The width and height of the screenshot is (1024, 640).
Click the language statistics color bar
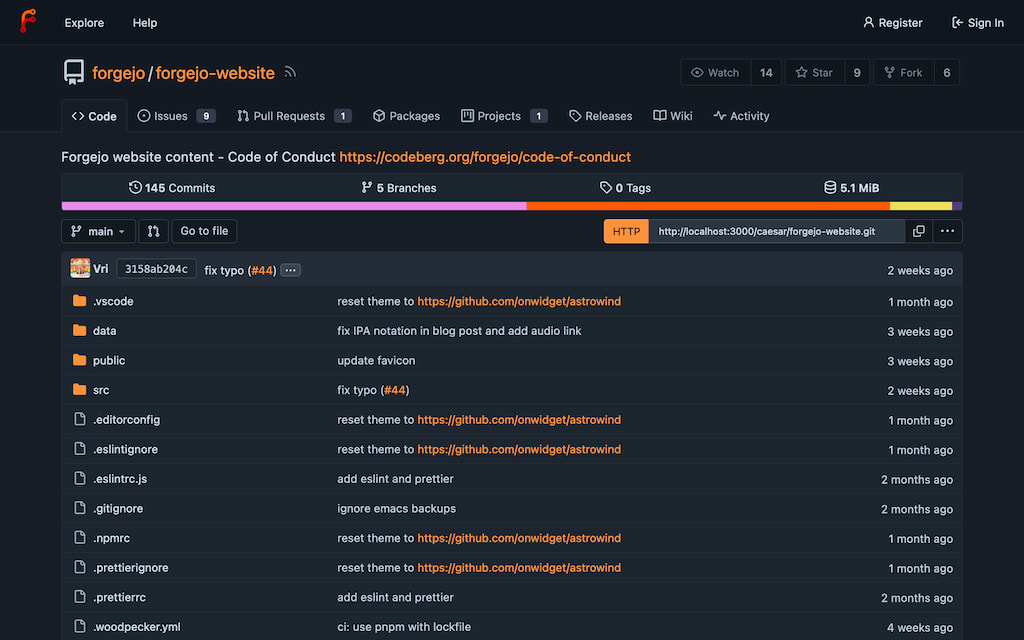click(x=512, y=205)
